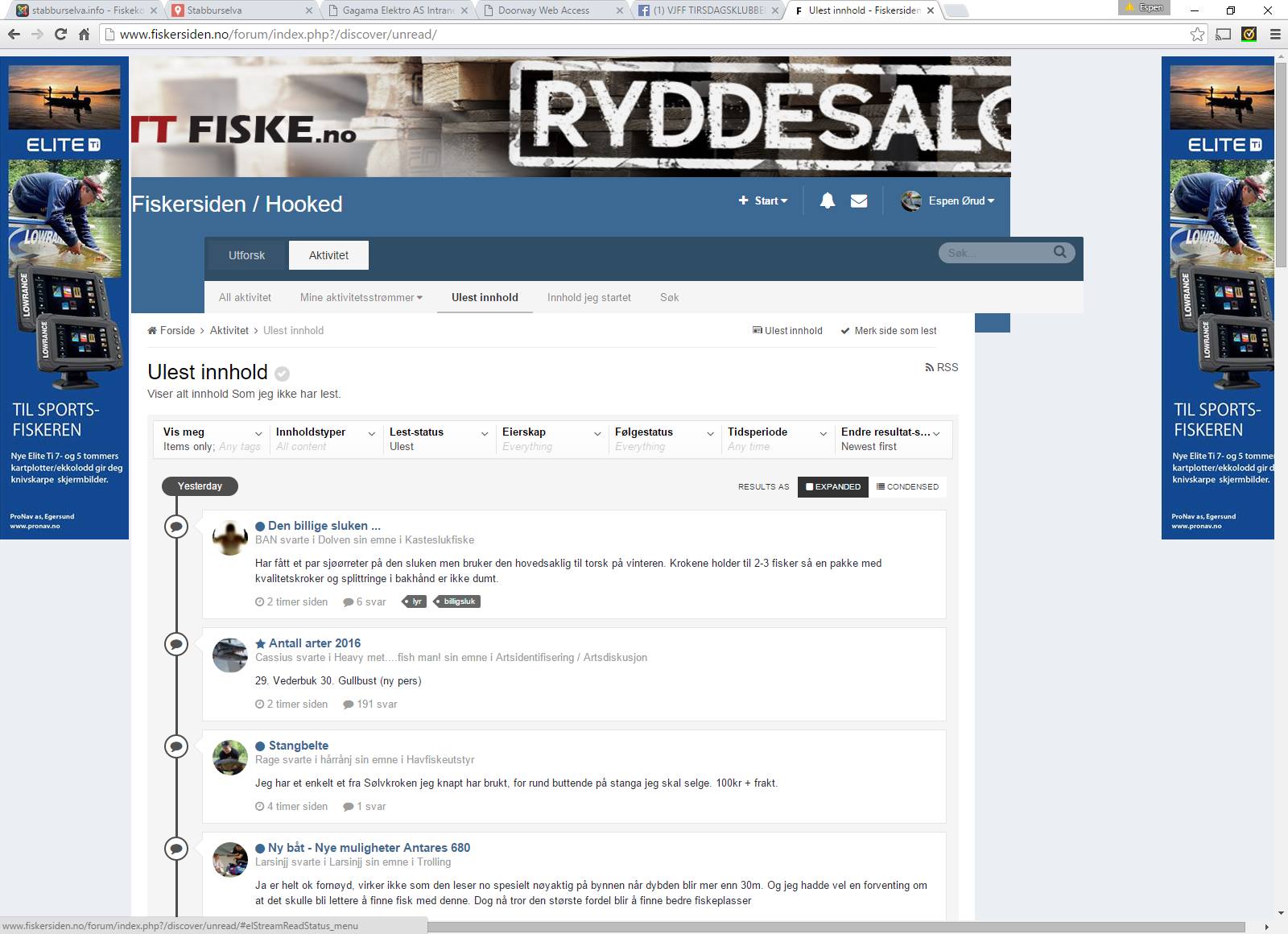Expand the Vis meg filter dropdown
The width and height of the screenshot is (1288, 934).
[x=212, y=439]
